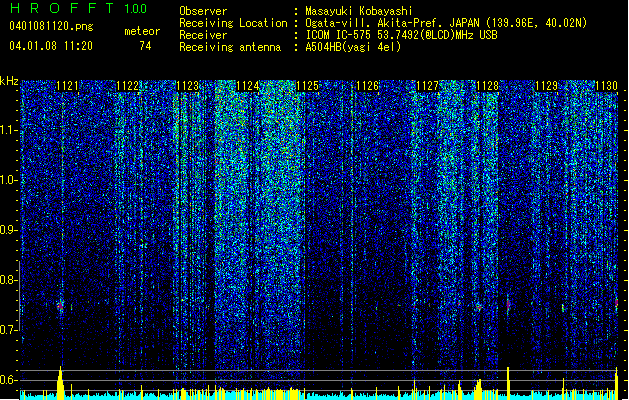Click the kHz unit label on axis
This screenshot has width=629, height=400.
point(9,81)
